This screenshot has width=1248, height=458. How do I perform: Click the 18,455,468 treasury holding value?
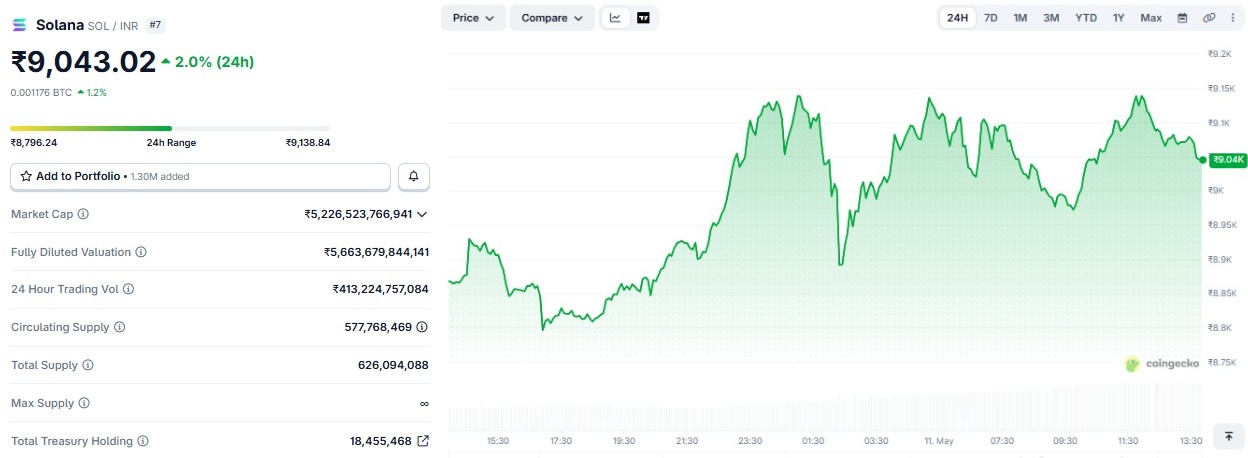[381, 441]
